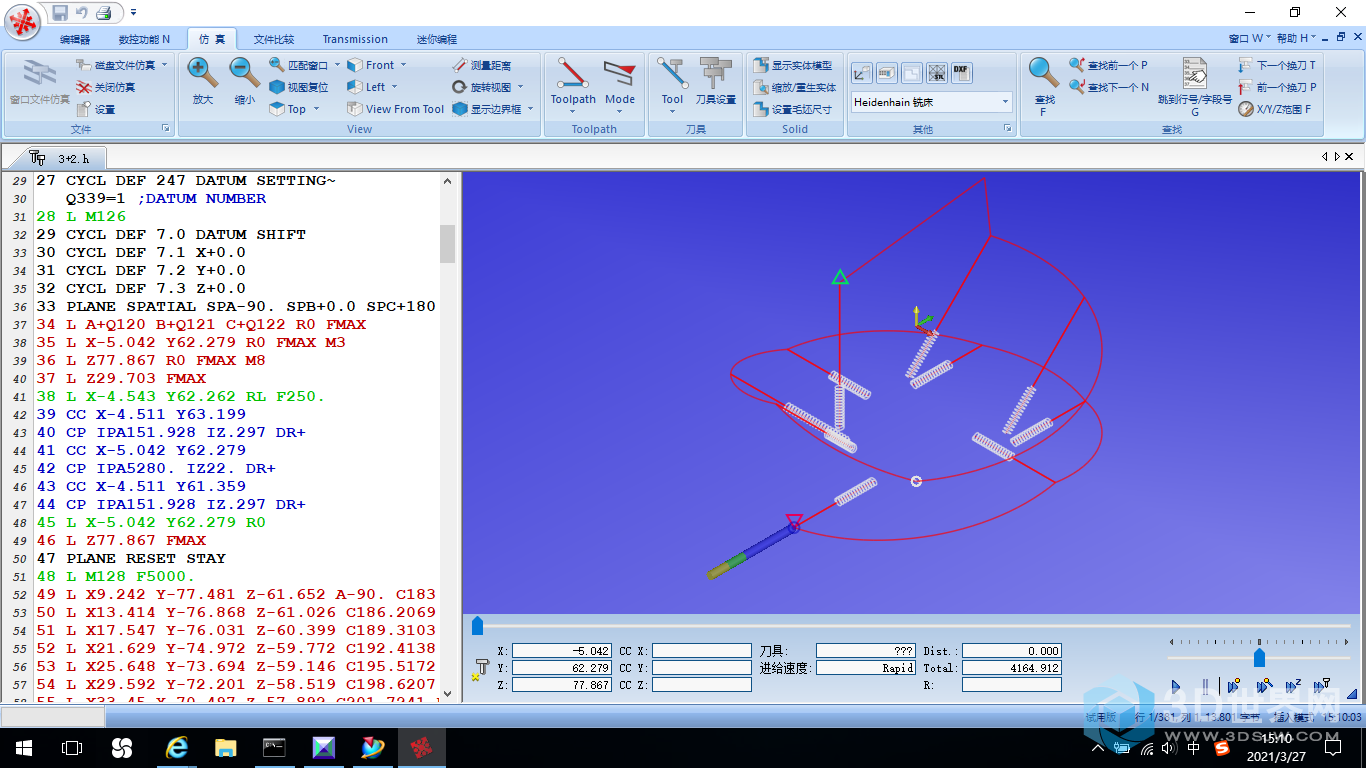
Task: Click X/Y/Z范围 F range finder
Action: 1275,109
